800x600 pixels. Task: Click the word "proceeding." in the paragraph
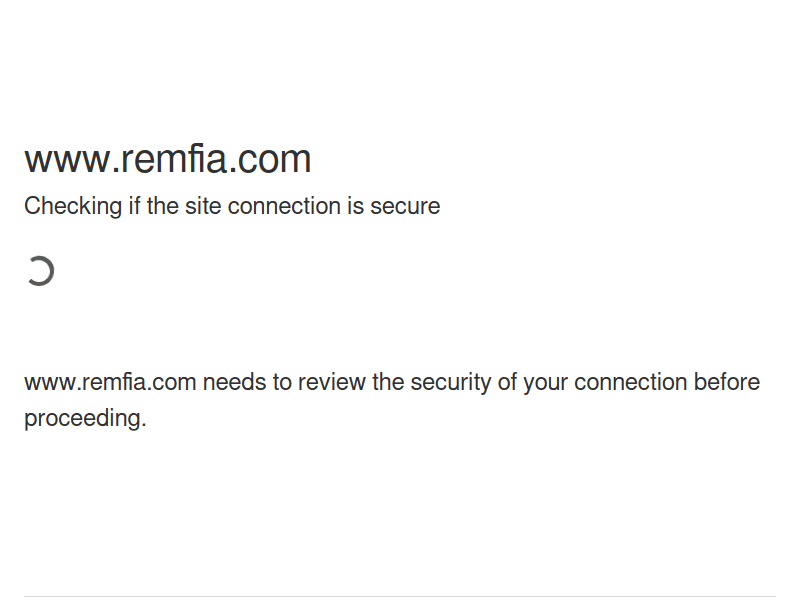point(85,418)
